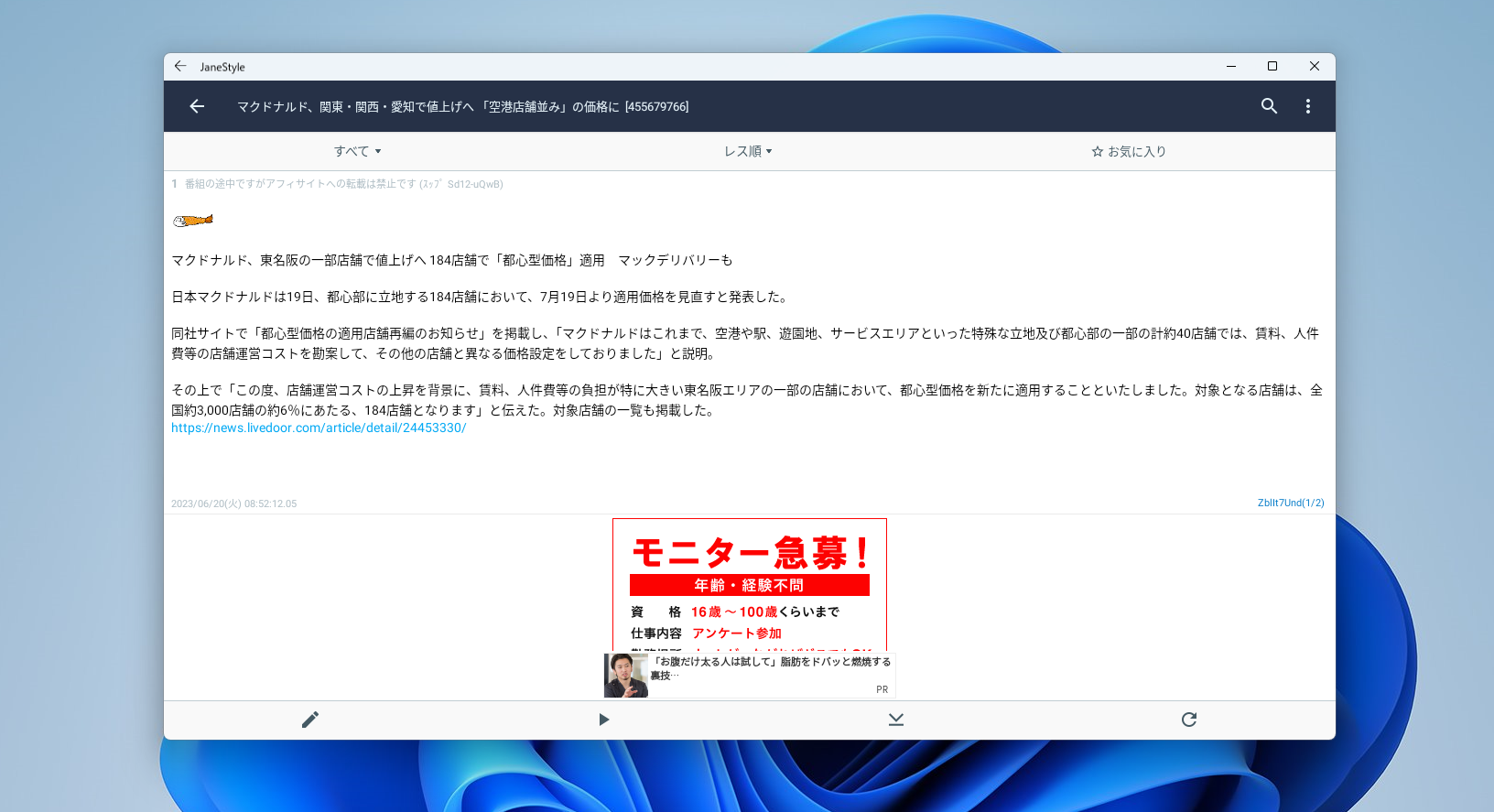Click the PR label on bottom ad

pyautogui.click(x=882, y=689)
